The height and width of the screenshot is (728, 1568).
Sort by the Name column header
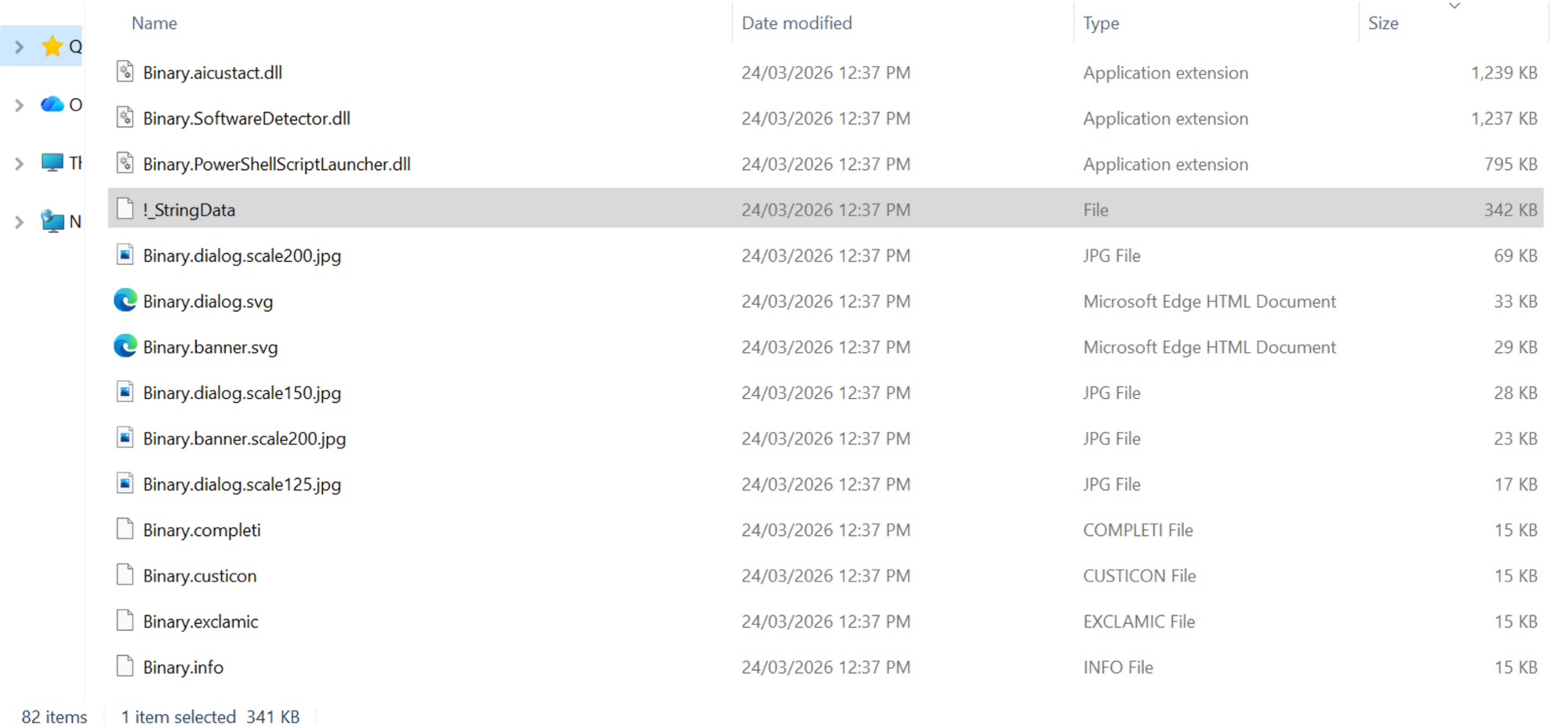(154, 24)
